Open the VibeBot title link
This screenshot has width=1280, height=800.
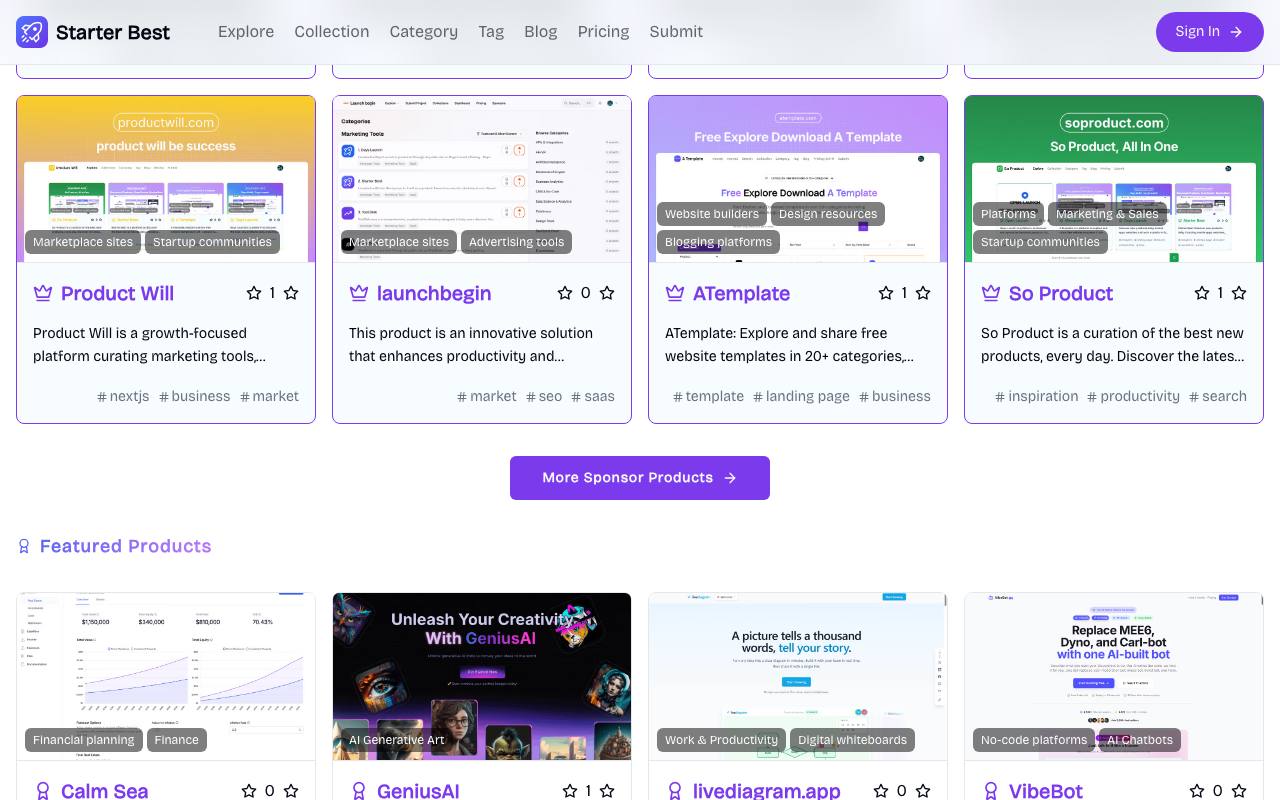pyautogui.click(x=1046, y=791)
